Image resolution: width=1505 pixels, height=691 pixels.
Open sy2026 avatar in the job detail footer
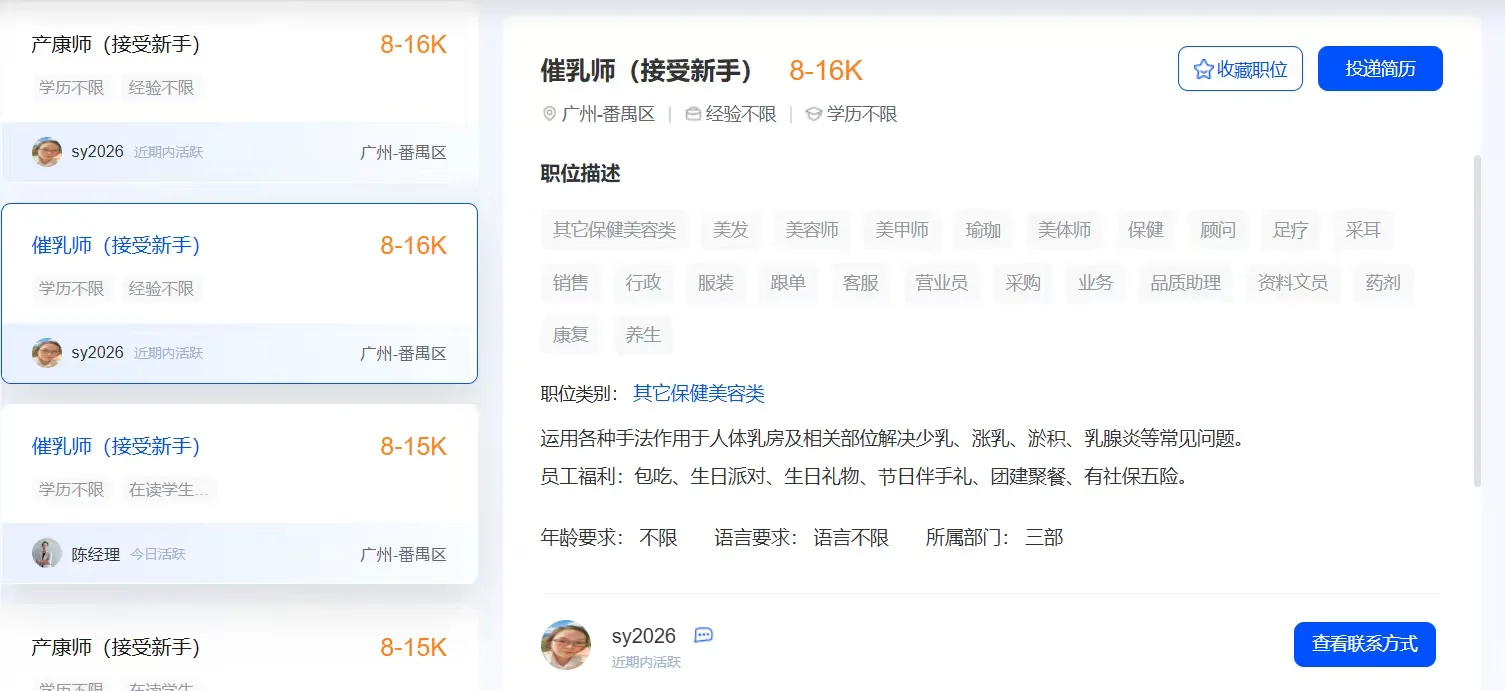(x=566, y=644)
